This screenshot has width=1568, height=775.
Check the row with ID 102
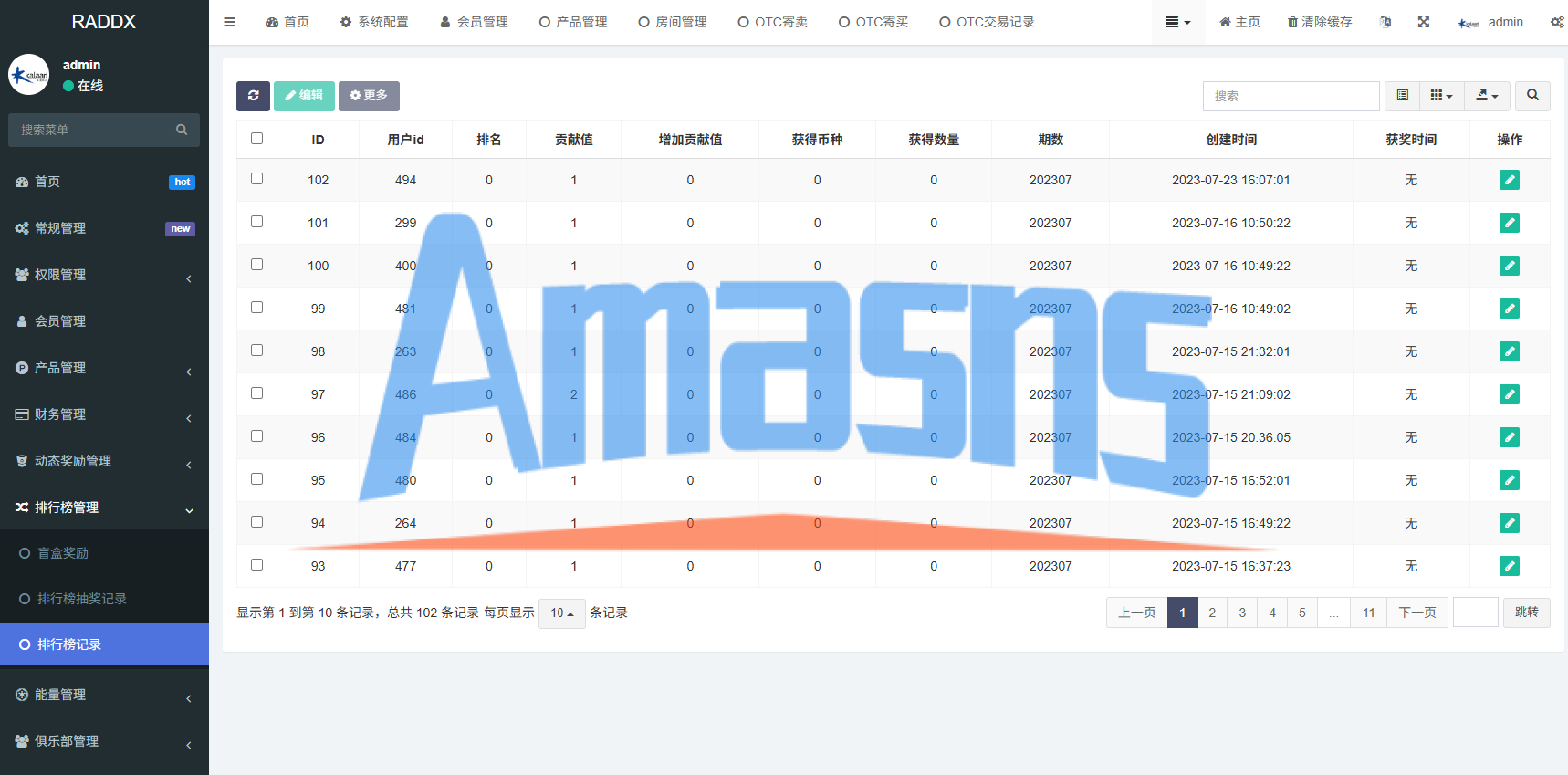[x=256, y=179]
